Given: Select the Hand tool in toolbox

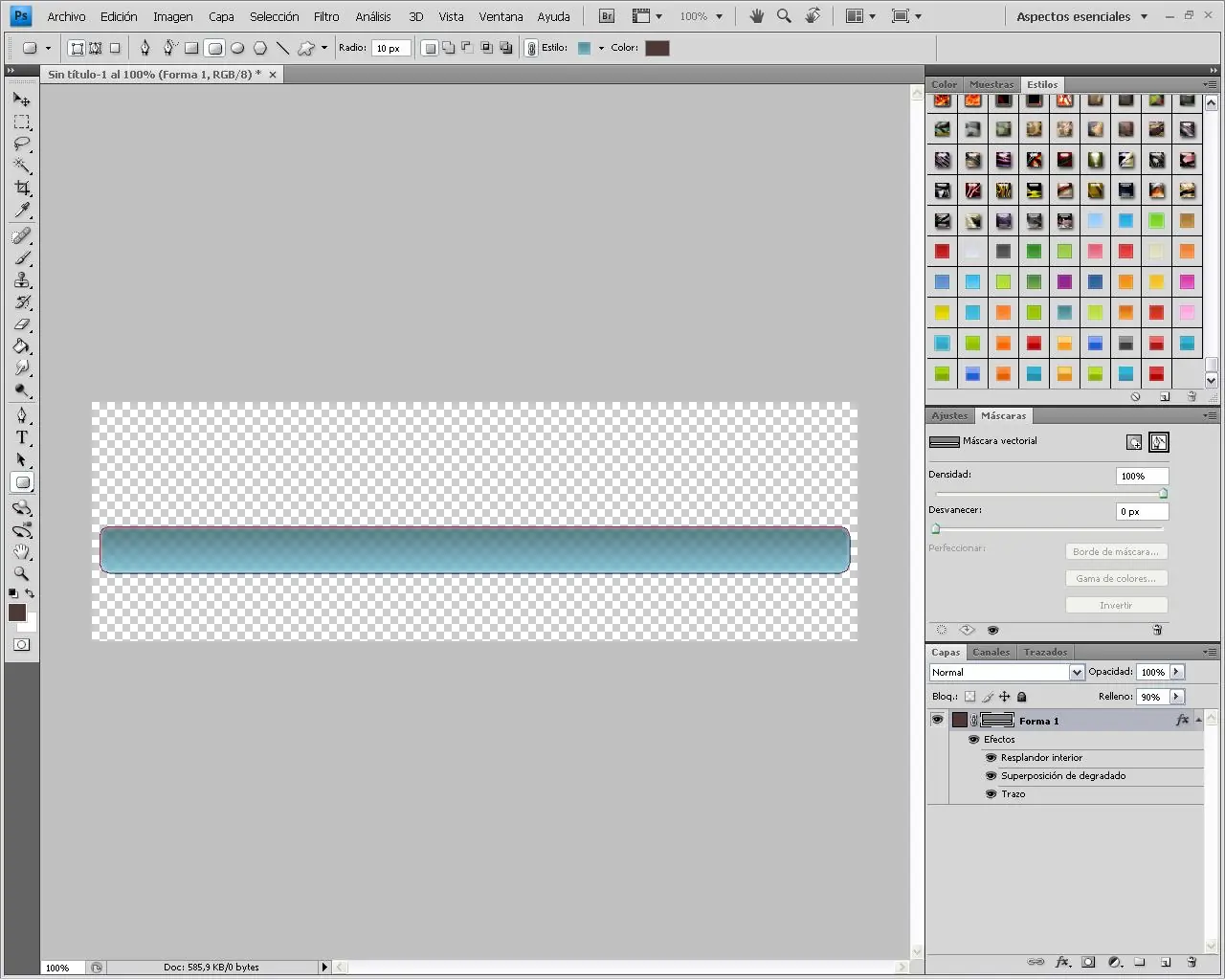Looking at the screenshot, I should coord(21,552).
